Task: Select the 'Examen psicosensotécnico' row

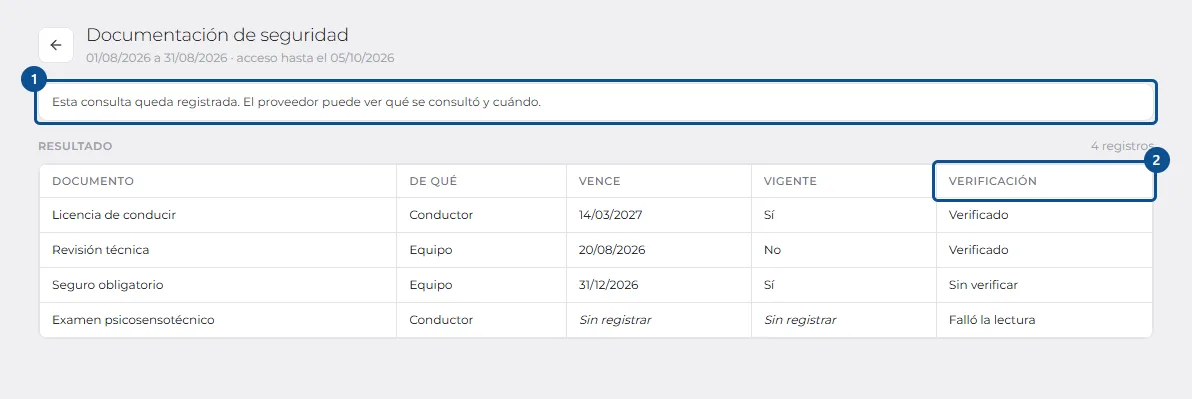Action: pos(596,320)
